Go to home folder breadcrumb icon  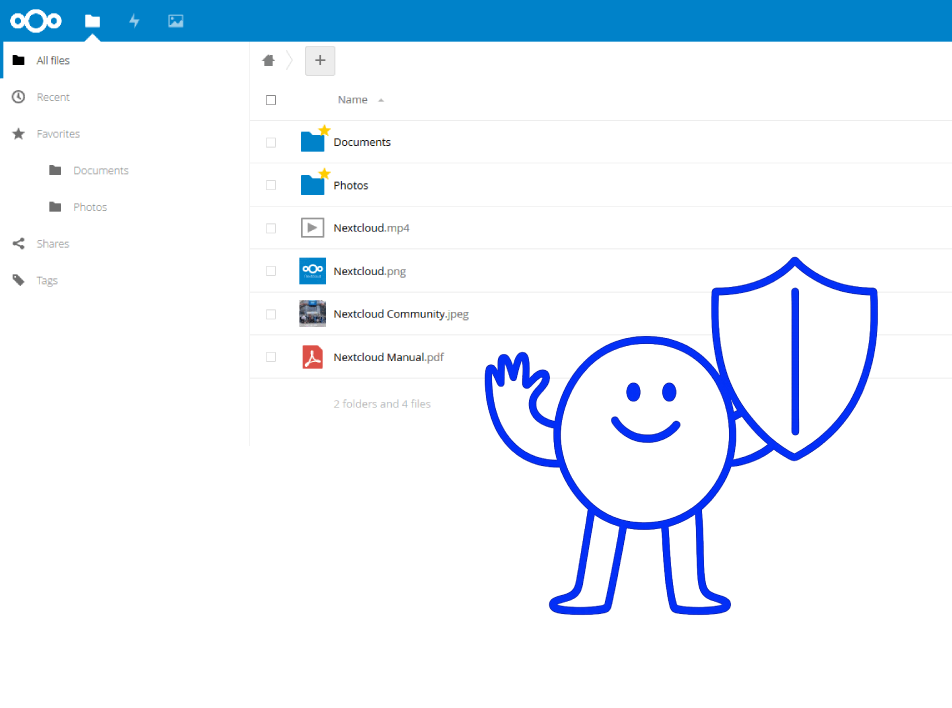click(268, 60)
